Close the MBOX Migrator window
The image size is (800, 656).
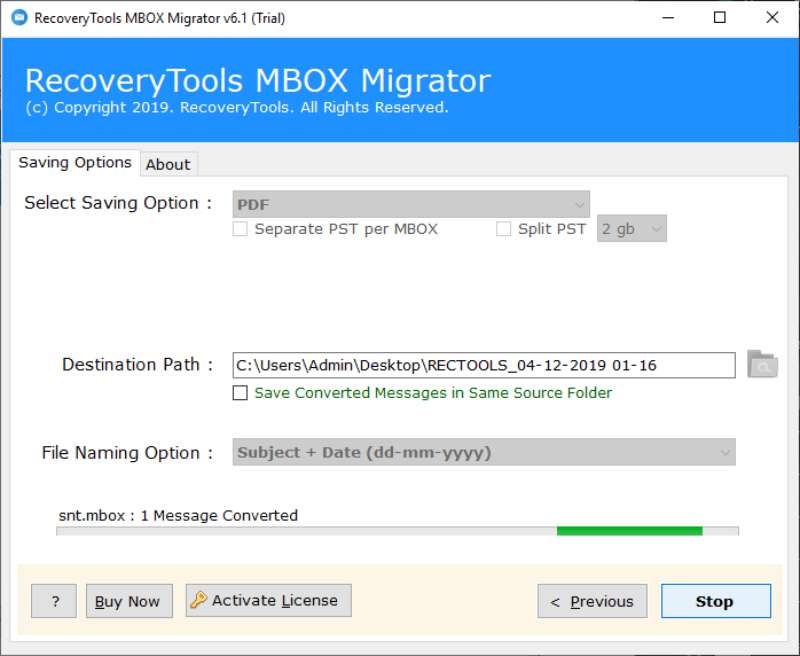pos(772,18)
